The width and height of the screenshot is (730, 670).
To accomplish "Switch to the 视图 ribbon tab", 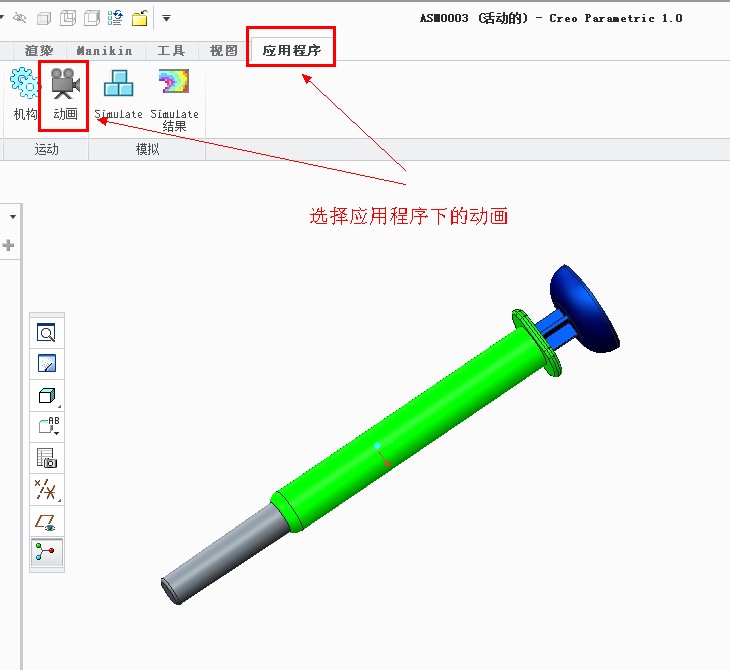I will [223, 50].
